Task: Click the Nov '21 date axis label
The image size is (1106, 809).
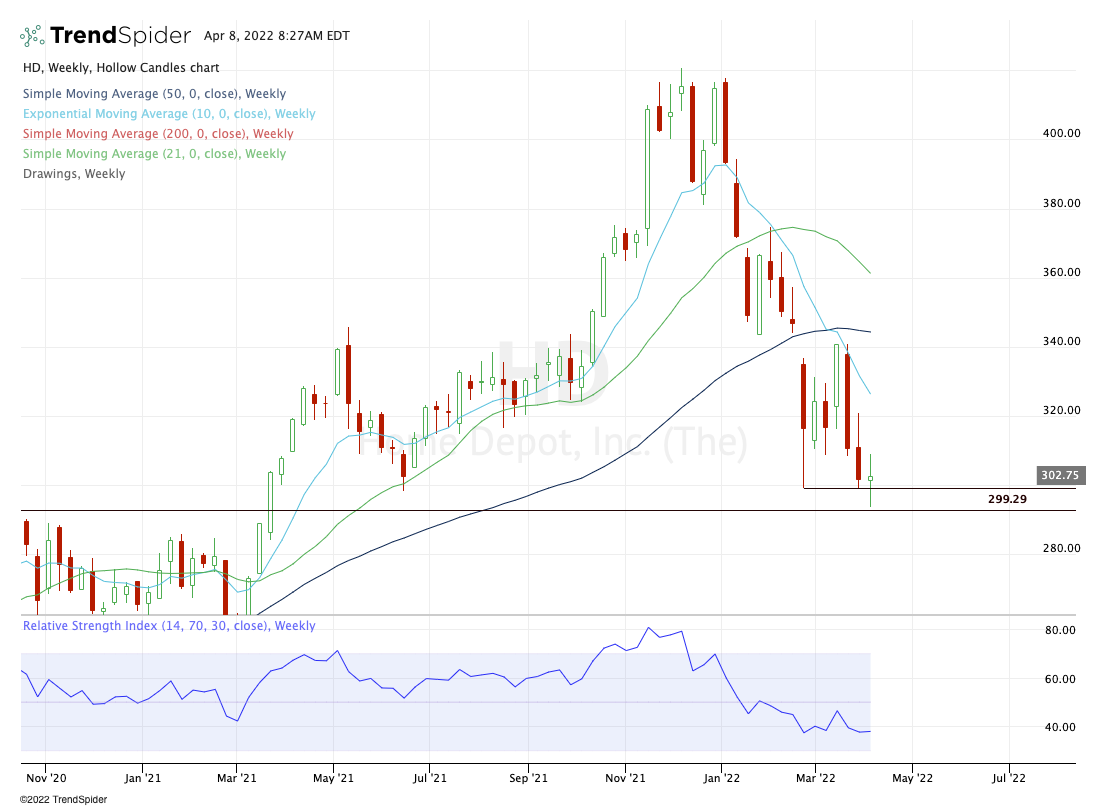Action: 626,778
